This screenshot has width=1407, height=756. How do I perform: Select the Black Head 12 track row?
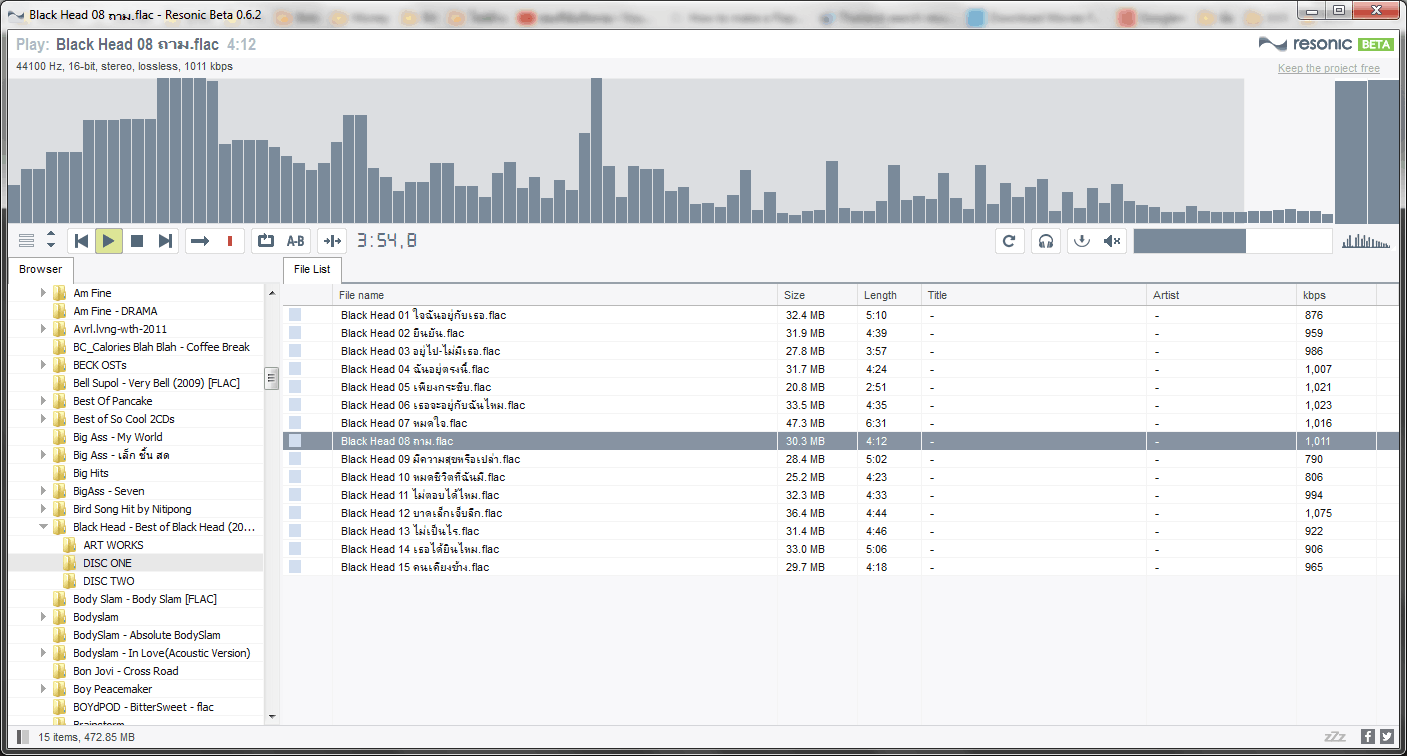tap(840, 513)
